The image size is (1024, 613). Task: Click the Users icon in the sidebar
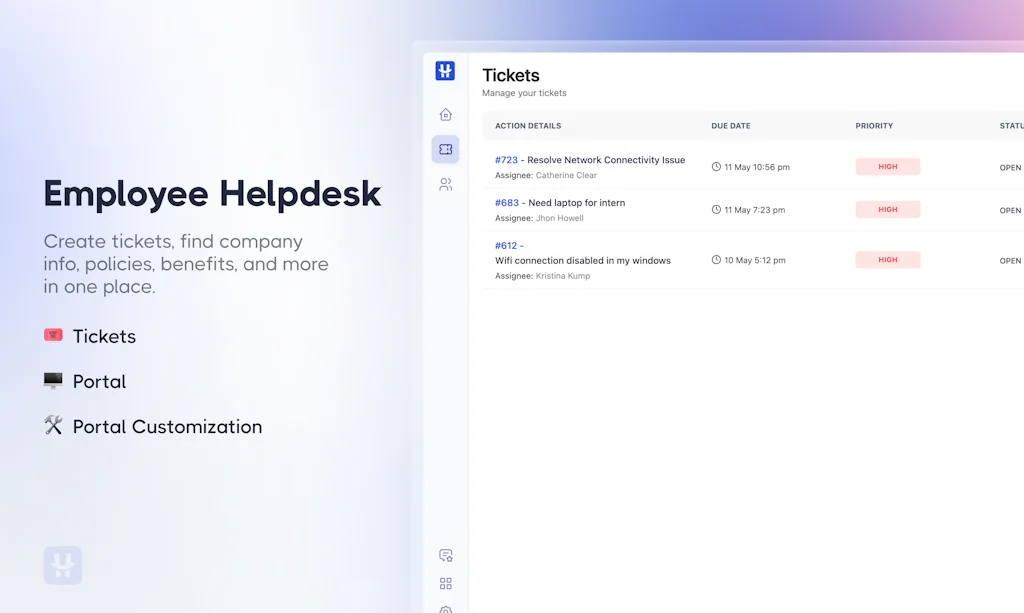pos(445,184)
